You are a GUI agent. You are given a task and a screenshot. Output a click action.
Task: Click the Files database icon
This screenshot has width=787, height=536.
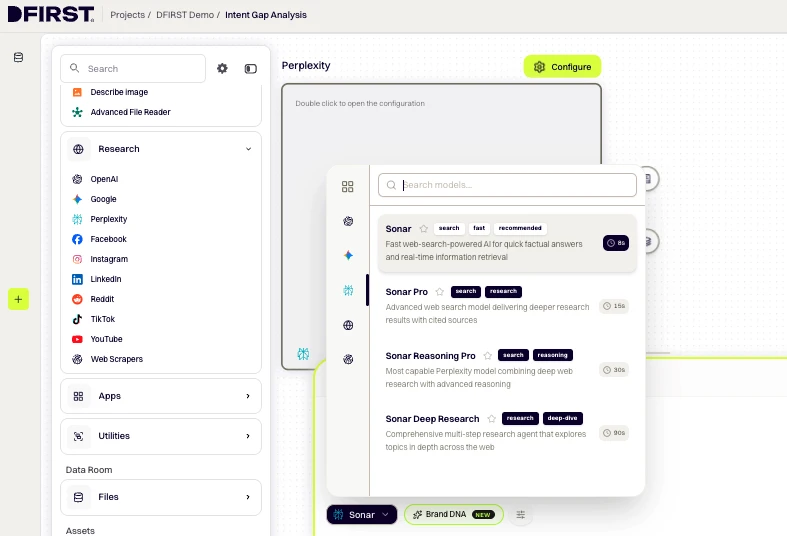[x=78, y=497]
